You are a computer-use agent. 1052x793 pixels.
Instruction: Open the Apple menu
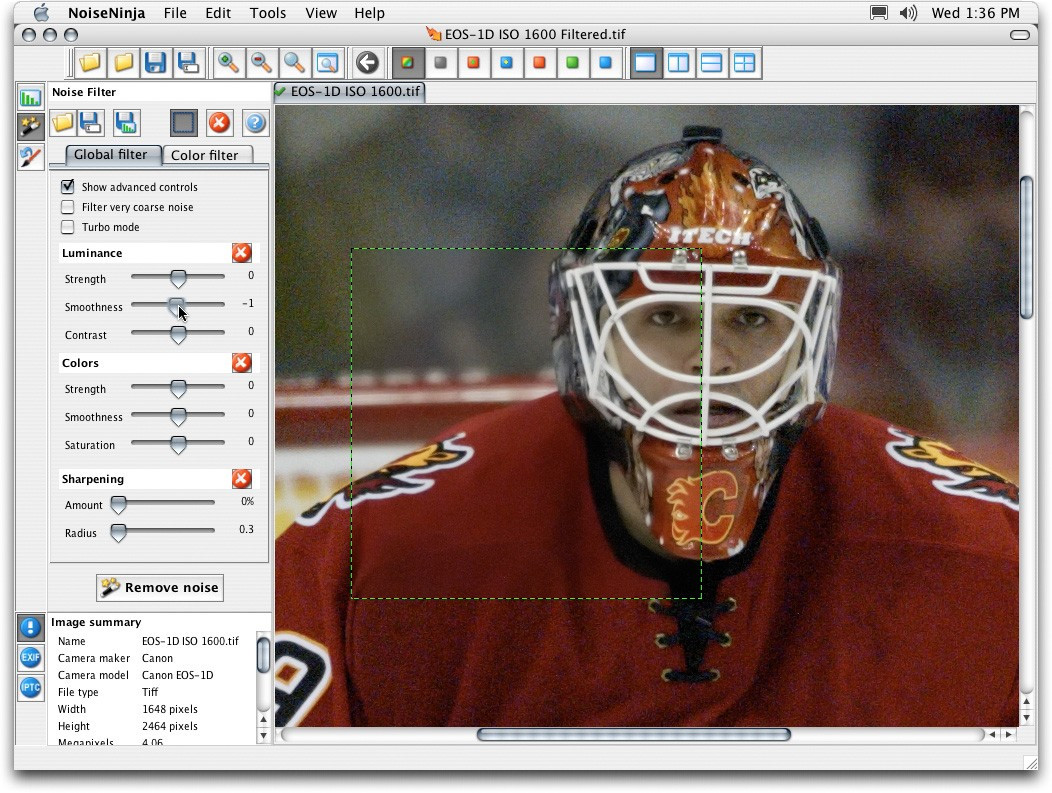pos(42,13)
